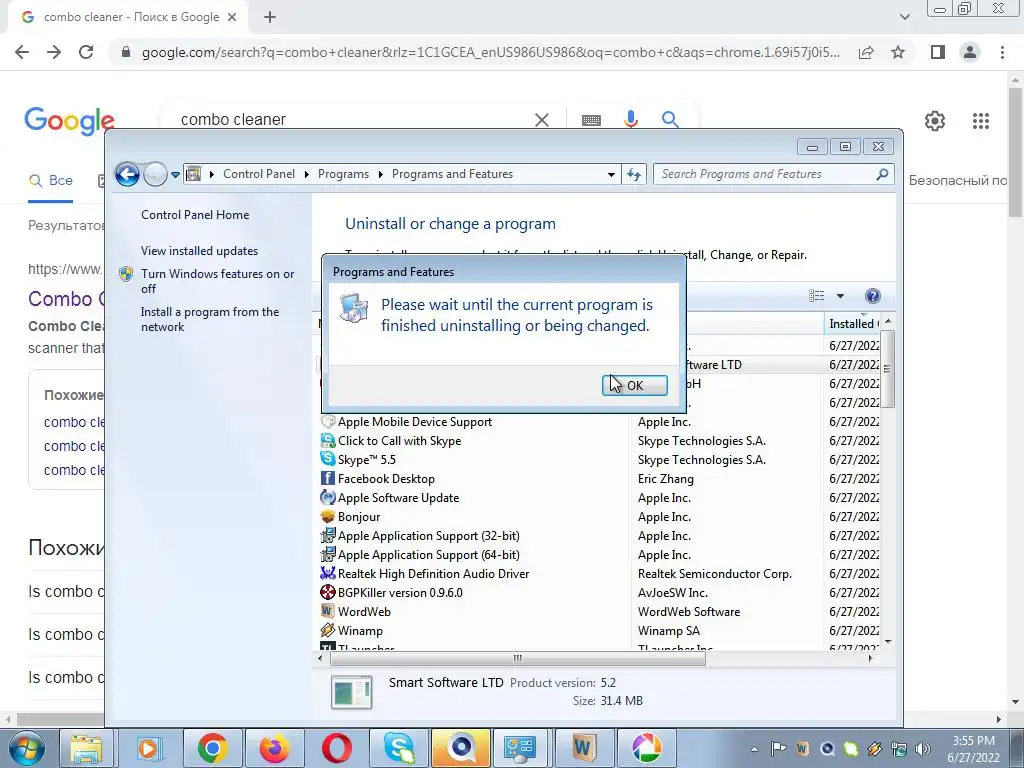Click the Google search magnifier button
This screenshot has width=1024, height=768.
[669, 120]
